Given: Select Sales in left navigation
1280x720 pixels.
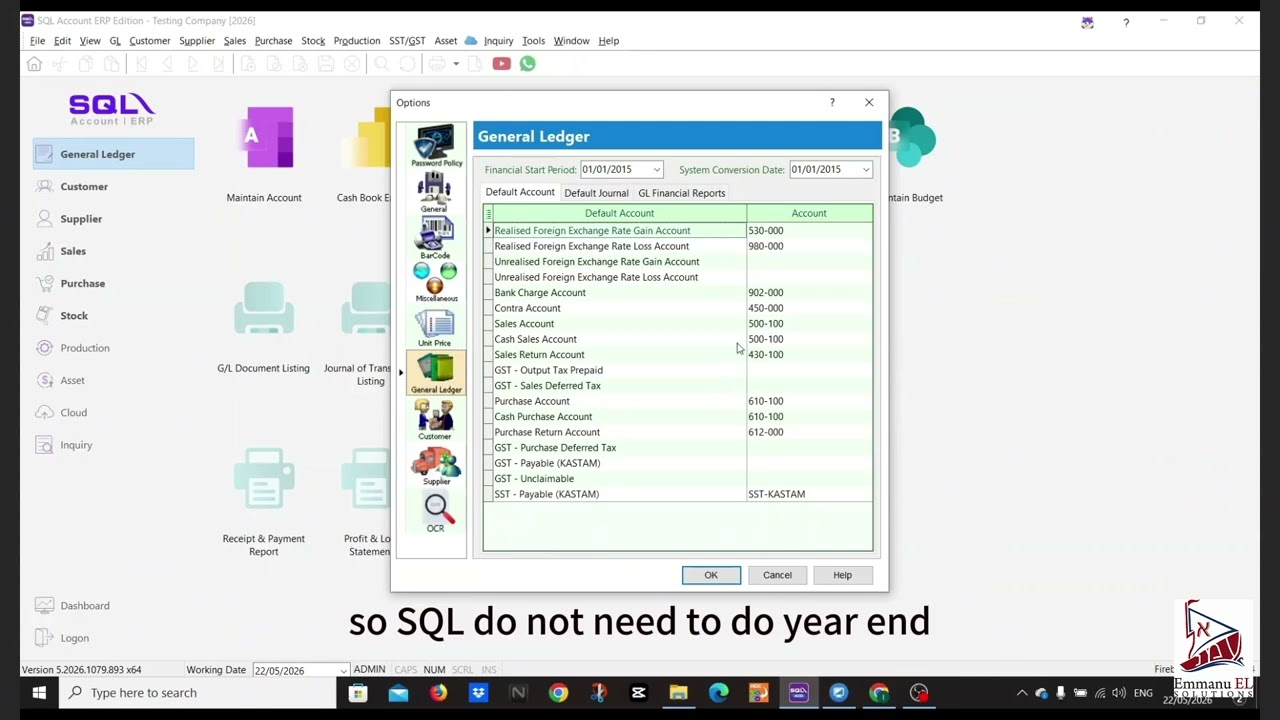Looking at the screenshot, I should [x=73, y=251].
